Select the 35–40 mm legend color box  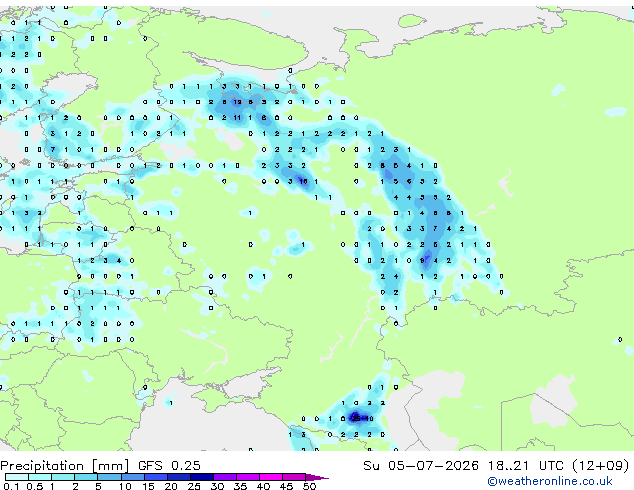coord(248,477)
